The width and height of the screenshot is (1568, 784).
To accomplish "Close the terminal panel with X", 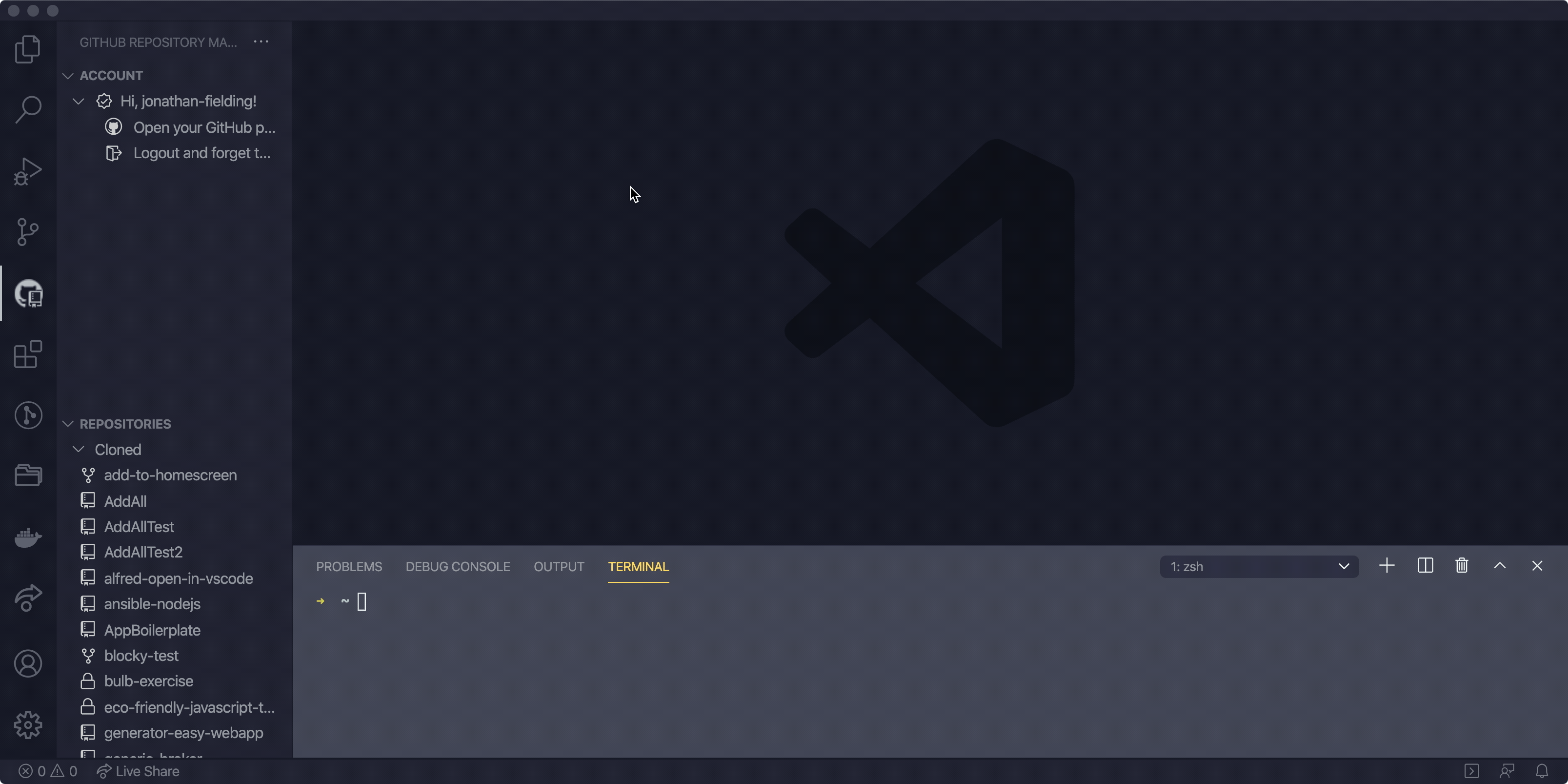I will (1537, 566).
